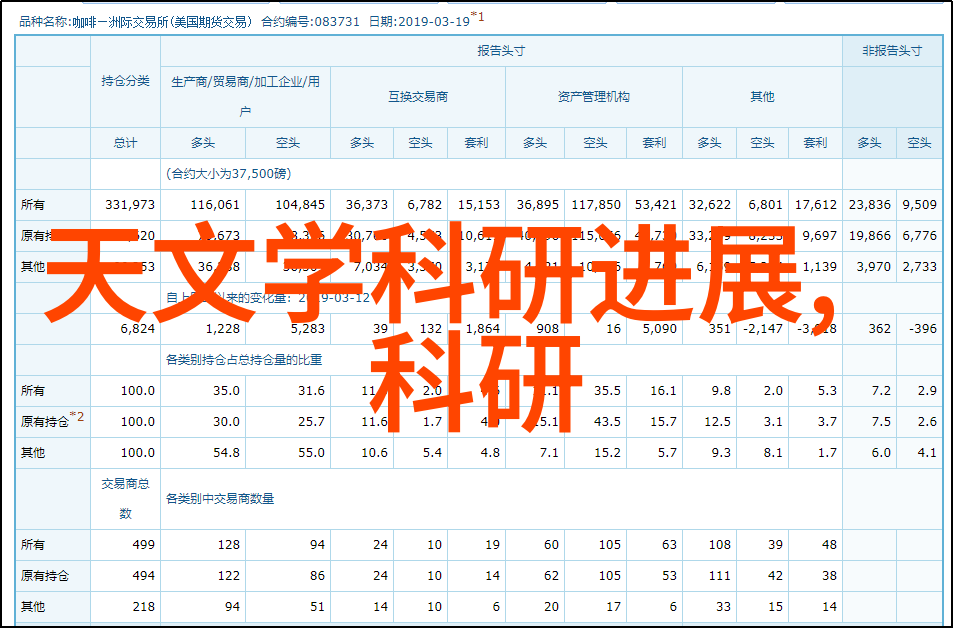Click the (合约大小为37,500磅) note row
Screen dimensions: 953x628
pyautogui.click(x=229, y=174)
